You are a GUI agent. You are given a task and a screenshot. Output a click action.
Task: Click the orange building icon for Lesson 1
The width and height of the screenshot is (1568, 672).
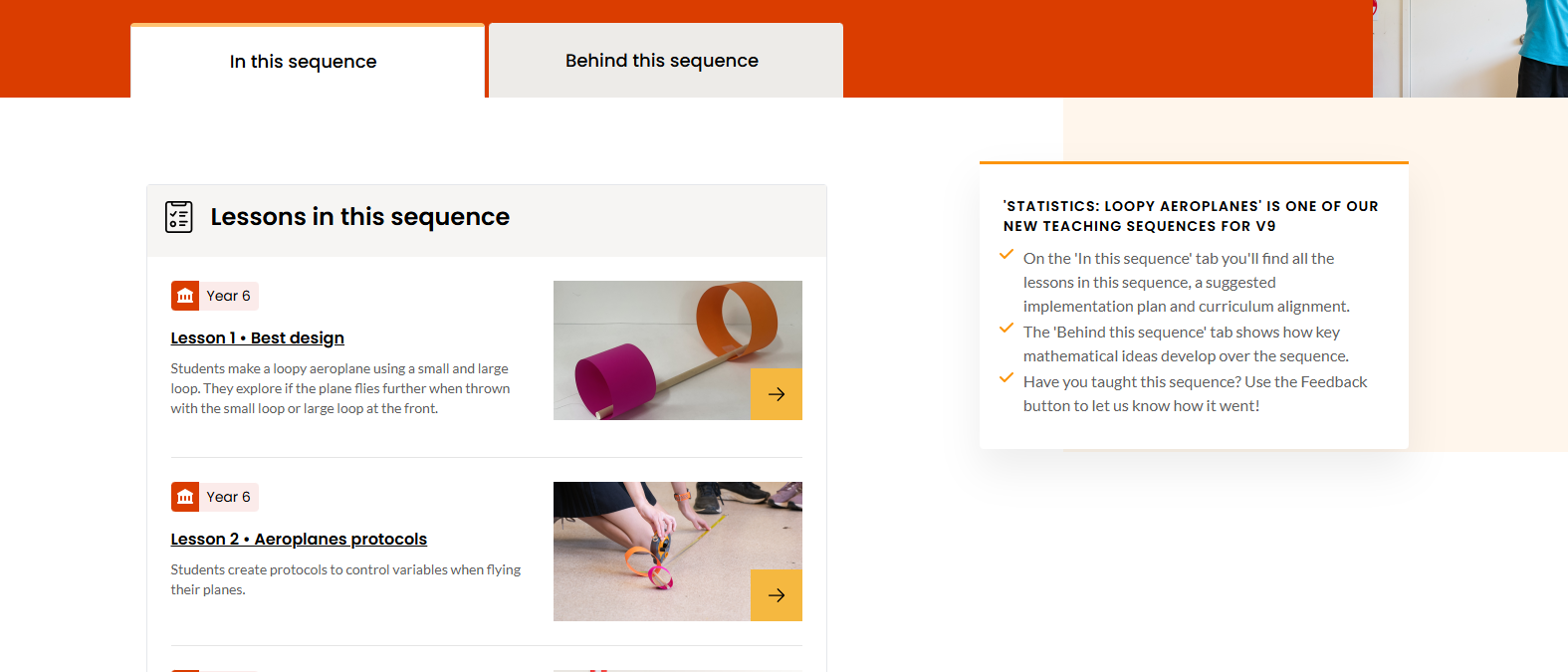pyautogui.click(x=185, y=296)
